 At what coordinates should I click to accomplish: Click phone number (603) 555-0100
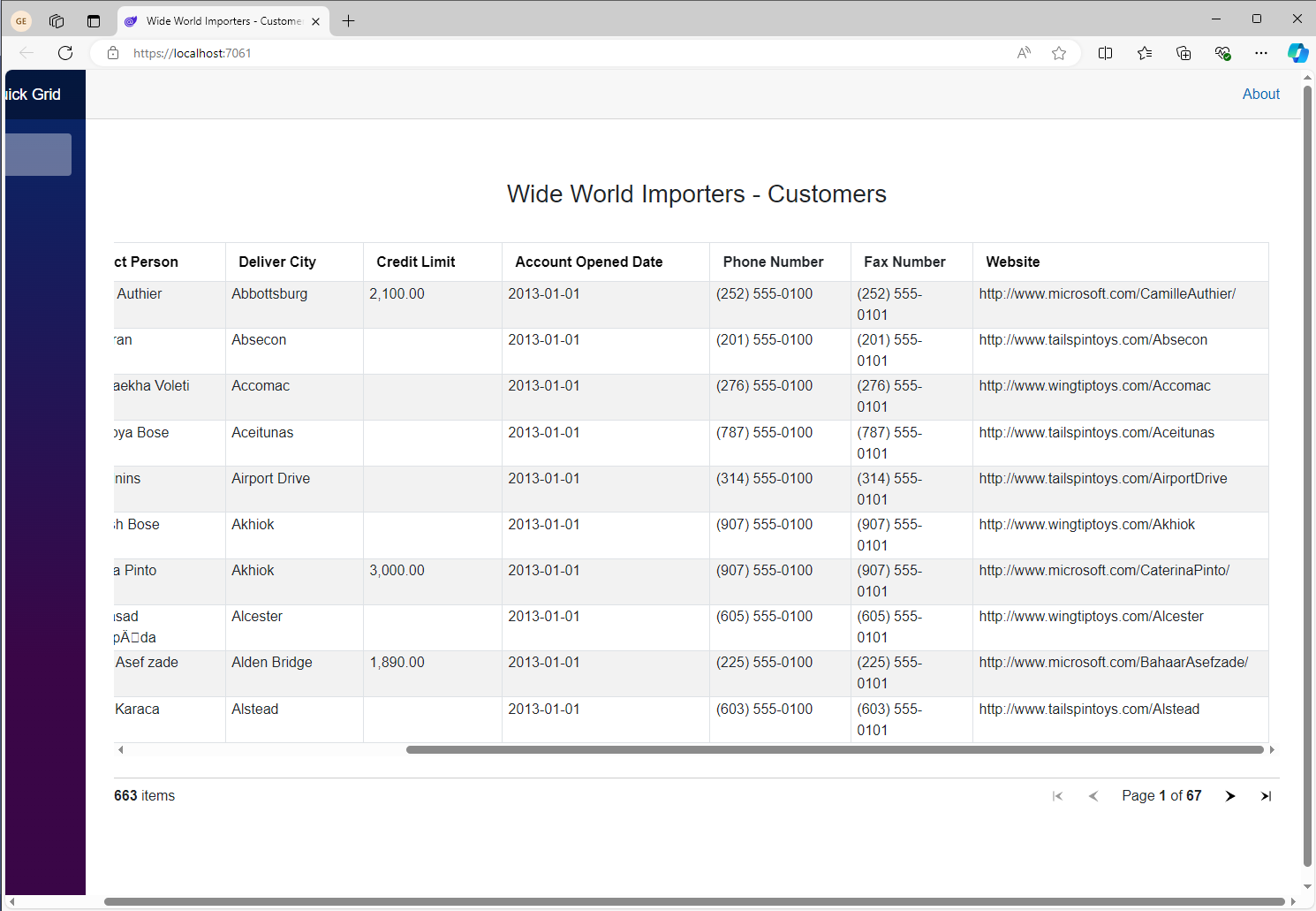pos(764,709)
